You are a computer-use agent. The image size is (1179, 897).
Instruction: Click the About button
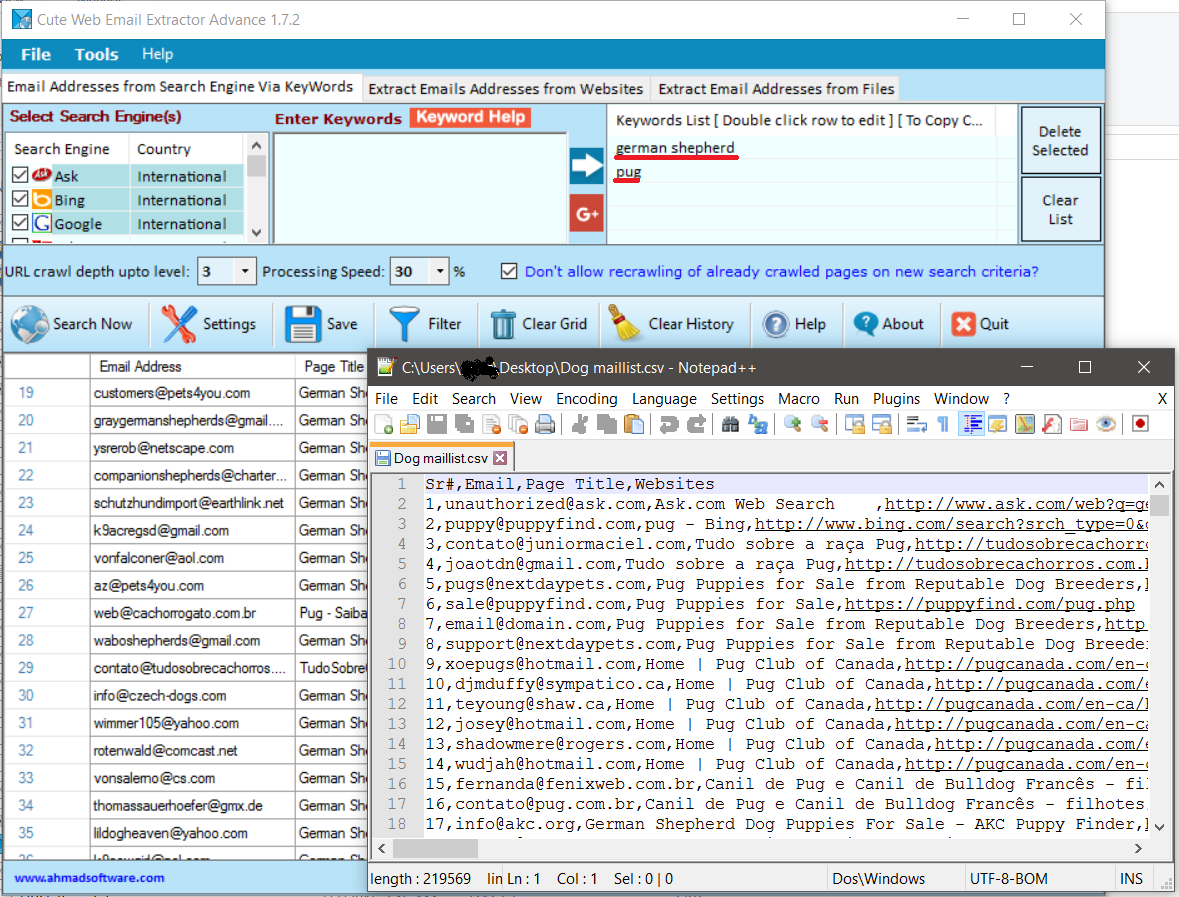889,324
